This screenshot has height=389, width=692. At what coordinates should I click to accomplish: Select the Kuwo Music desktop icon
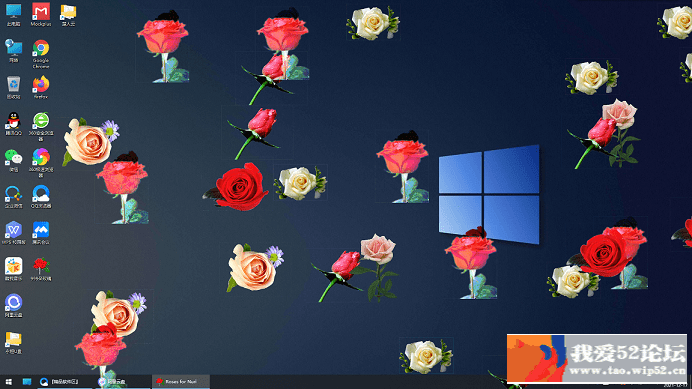(13, 270)
